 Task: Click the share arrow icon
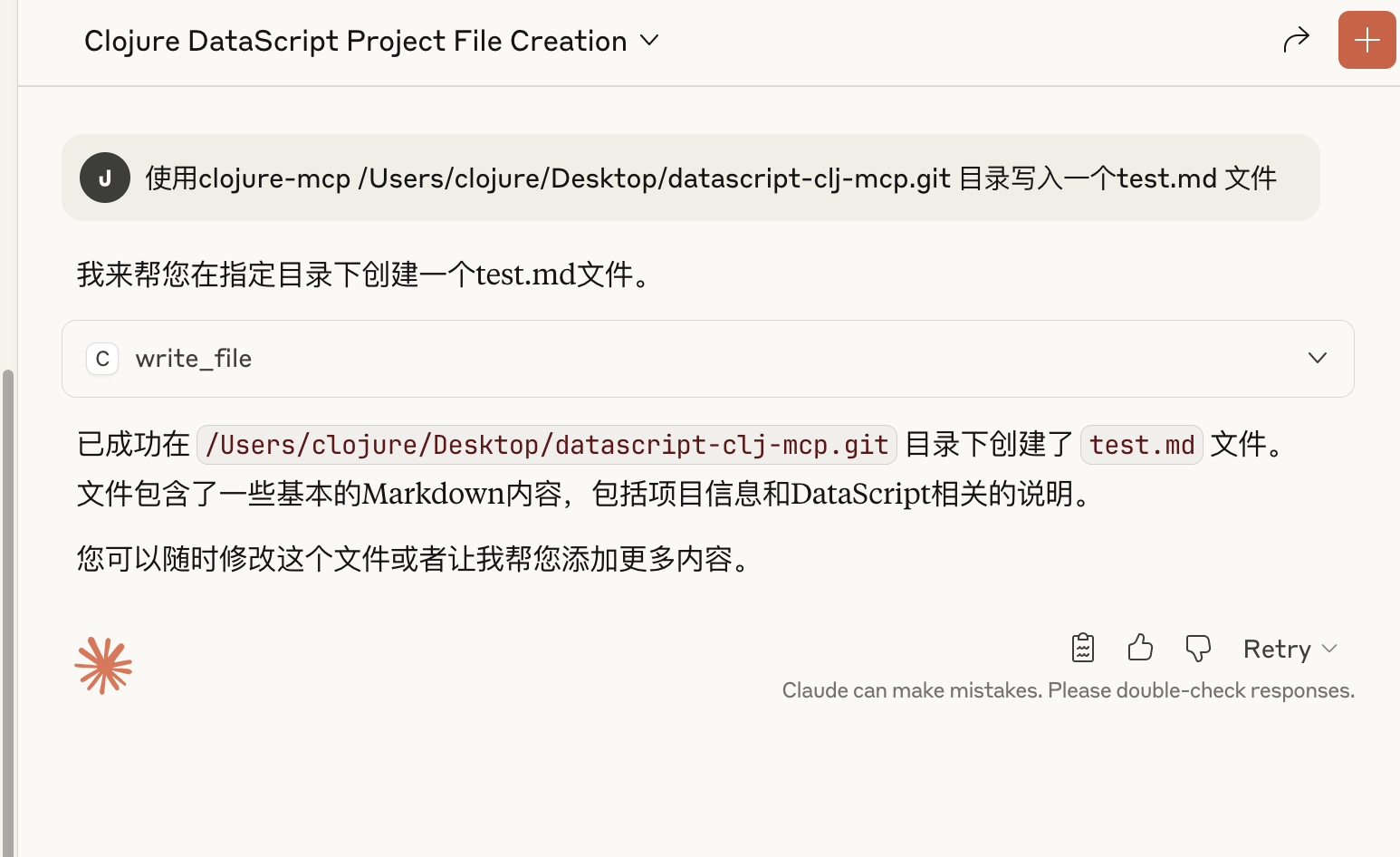(x=1297, y=40)
